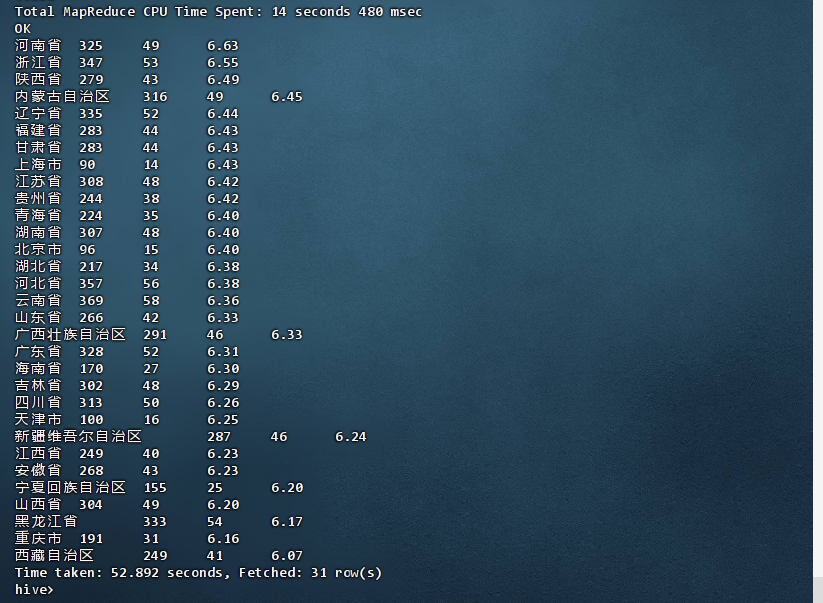
Task: Click the OK status line
Action: click(x=23, y=29)
